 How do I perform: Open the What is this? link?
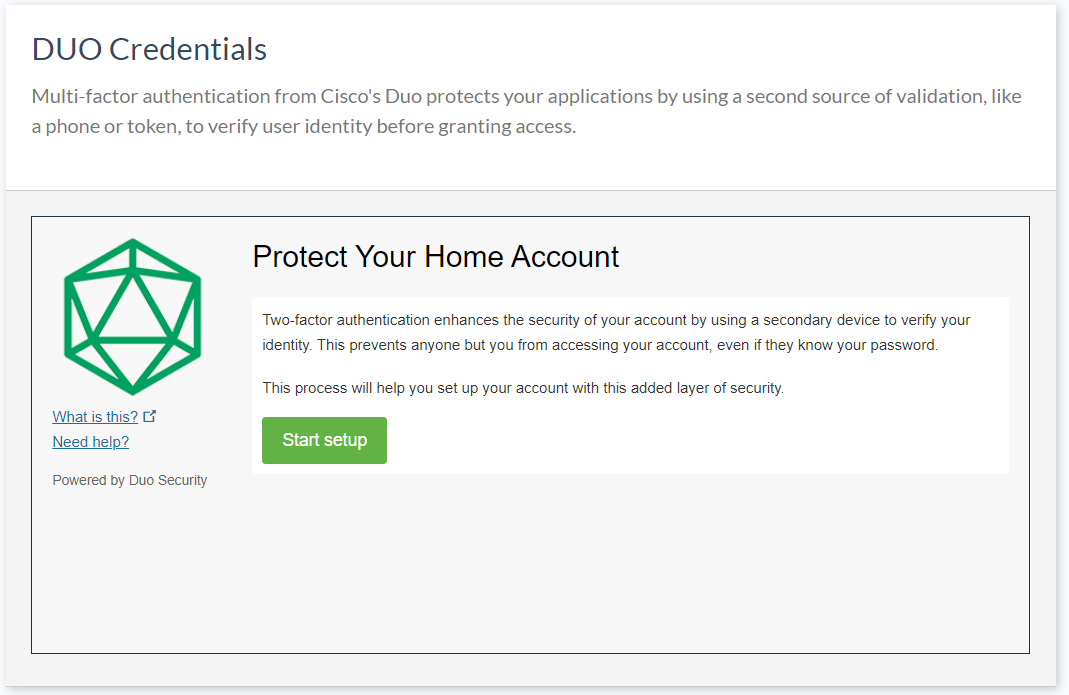pyautogui.click(x=94, y=416)
